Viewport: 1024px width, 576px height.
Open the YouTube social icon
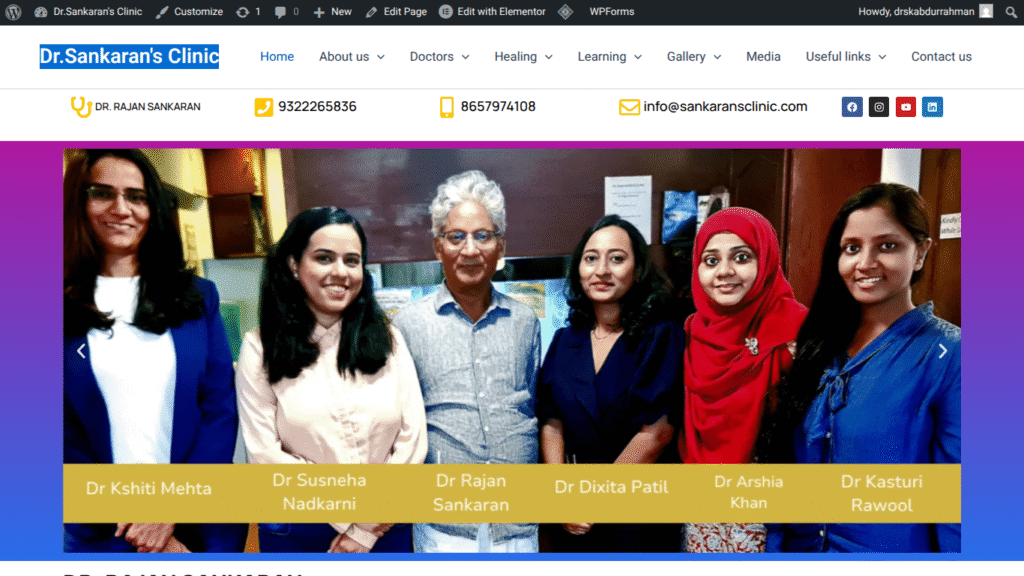tap(905, 106)
